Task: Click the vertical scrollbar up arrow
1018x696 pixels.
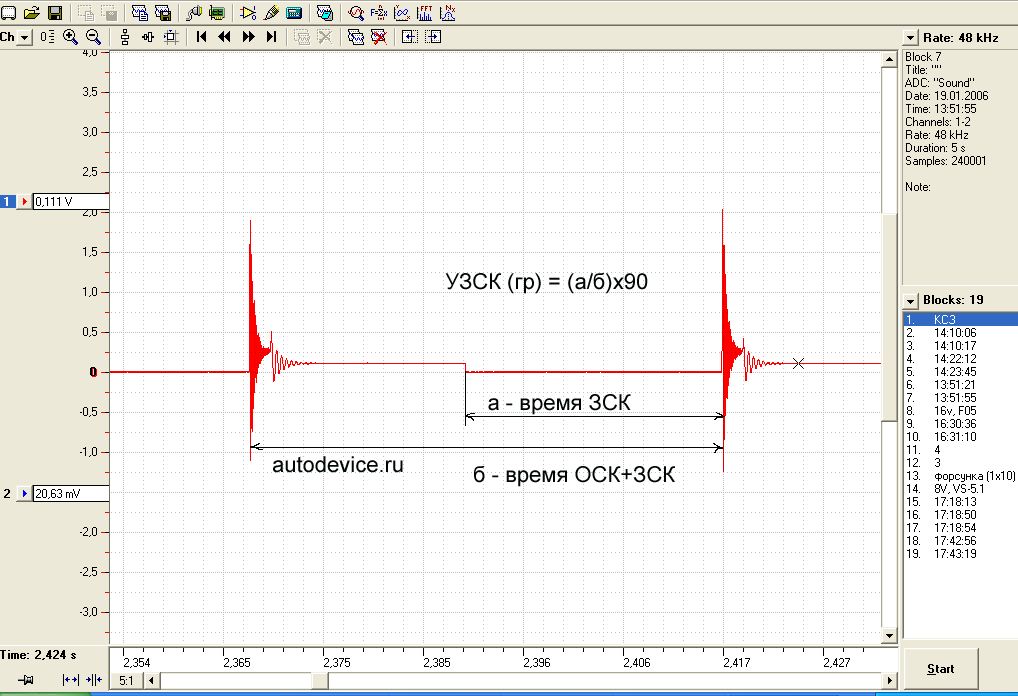Action: tap(889, 59)
